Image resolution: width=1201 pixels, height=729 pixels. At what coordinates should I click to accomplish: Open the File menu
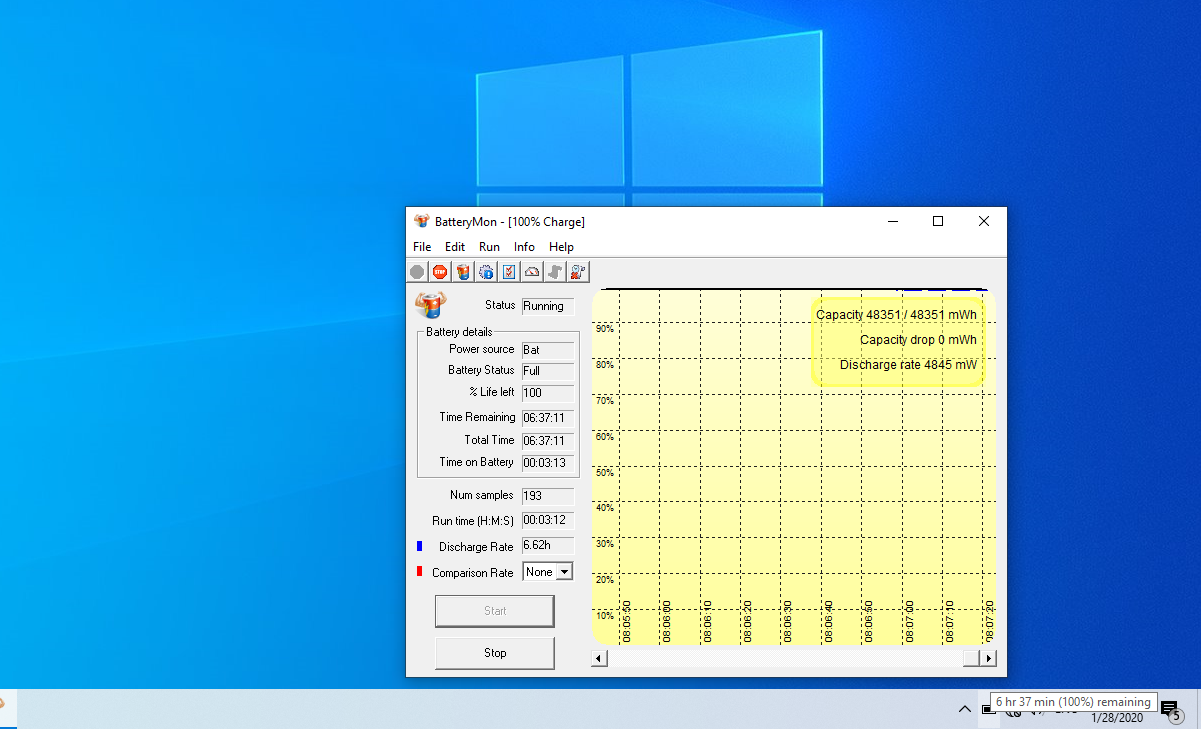pyautogui.click(x=422, y=247)
